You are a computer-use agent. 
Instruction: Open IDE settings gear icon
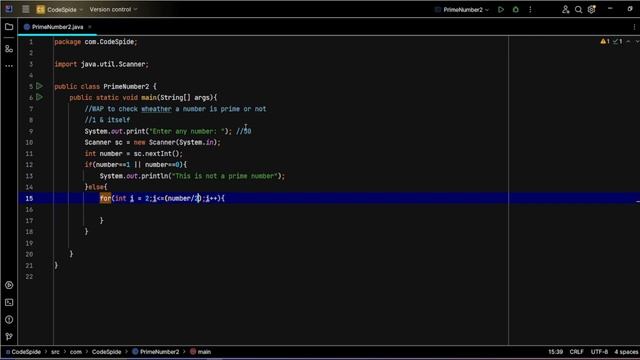592,9
